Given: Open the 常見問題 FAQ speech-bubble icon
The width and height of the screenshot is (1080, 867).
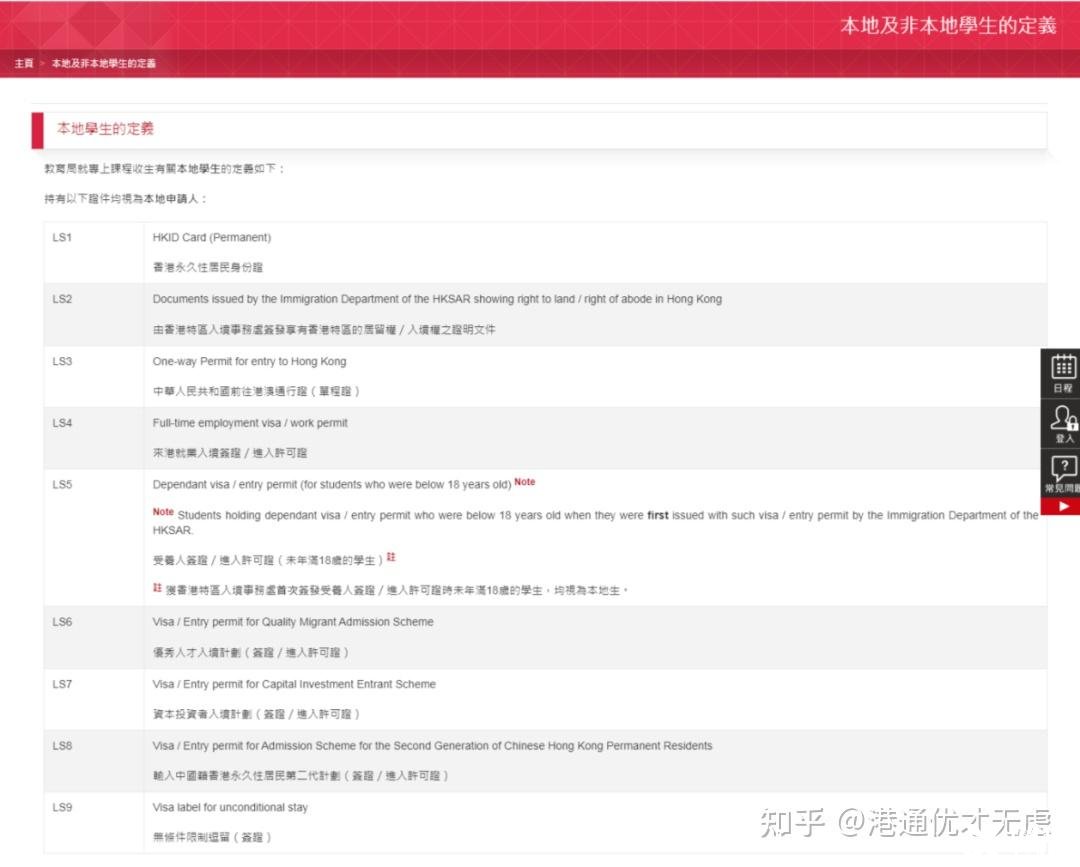Looking at the screenshot, I should tap(1062, 474).
